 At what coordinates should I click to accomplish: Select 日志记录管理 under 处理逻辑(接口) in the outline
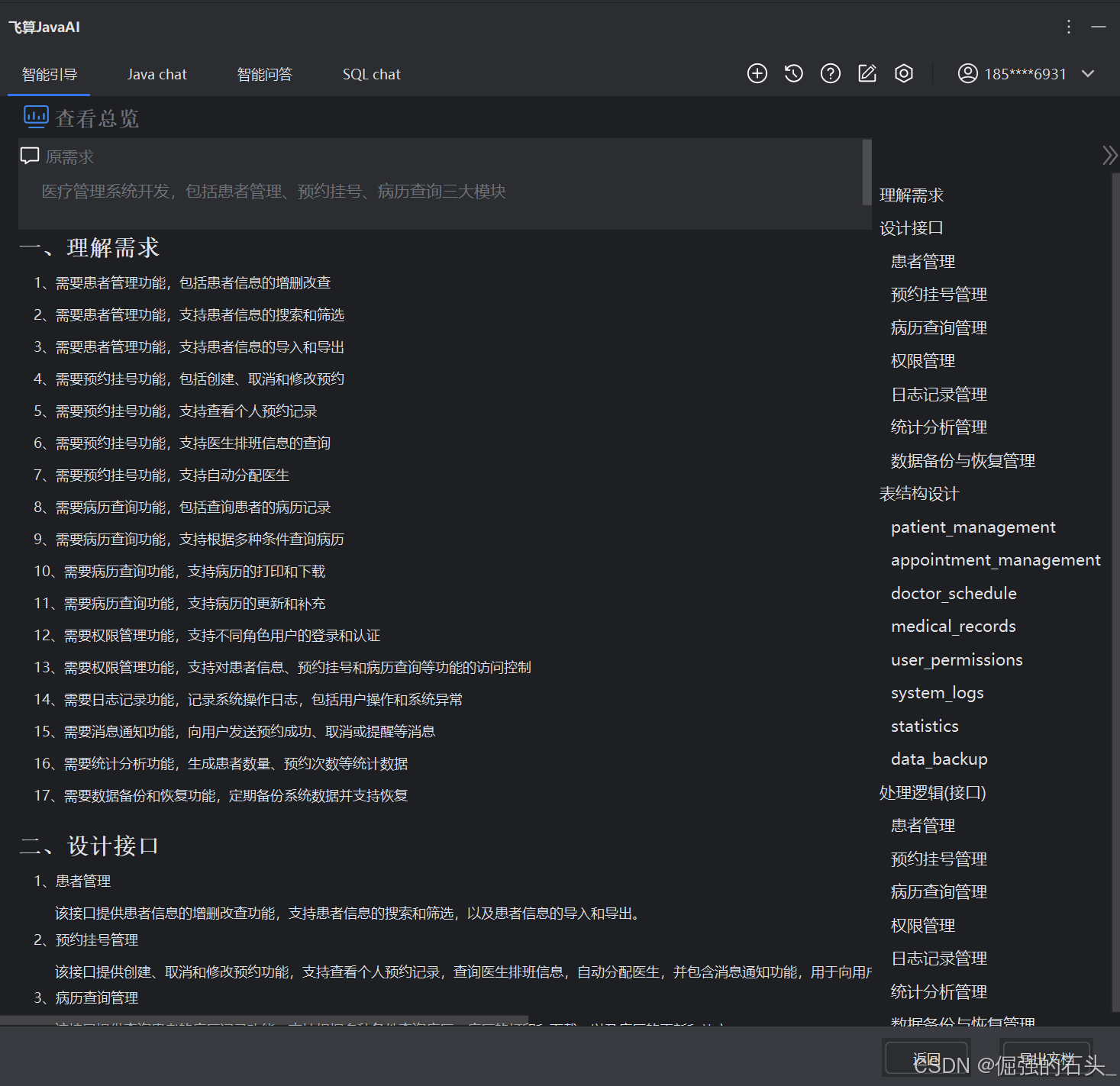click(x=939, y=959)
